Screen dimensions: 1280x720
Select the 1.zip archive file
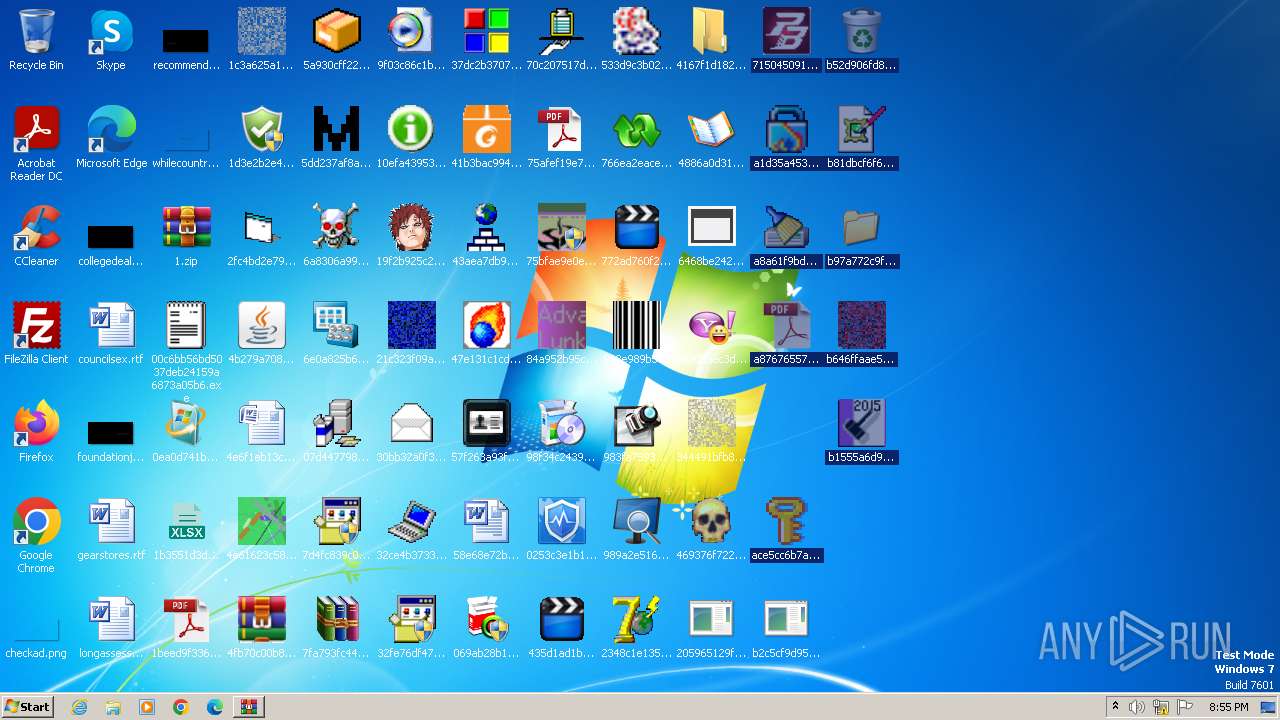[186, 236]
